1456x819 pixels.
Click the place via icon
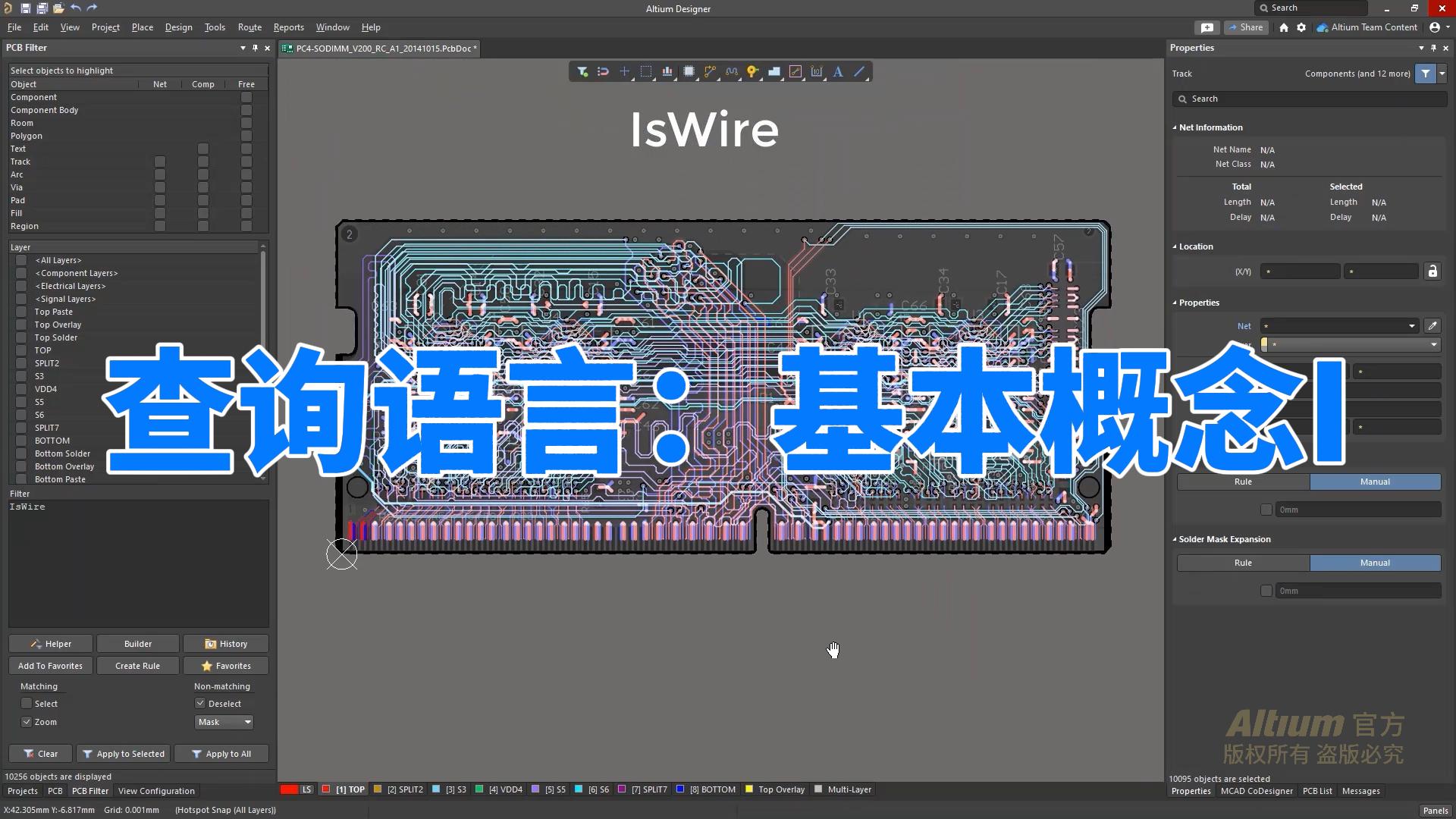(753, 71)
